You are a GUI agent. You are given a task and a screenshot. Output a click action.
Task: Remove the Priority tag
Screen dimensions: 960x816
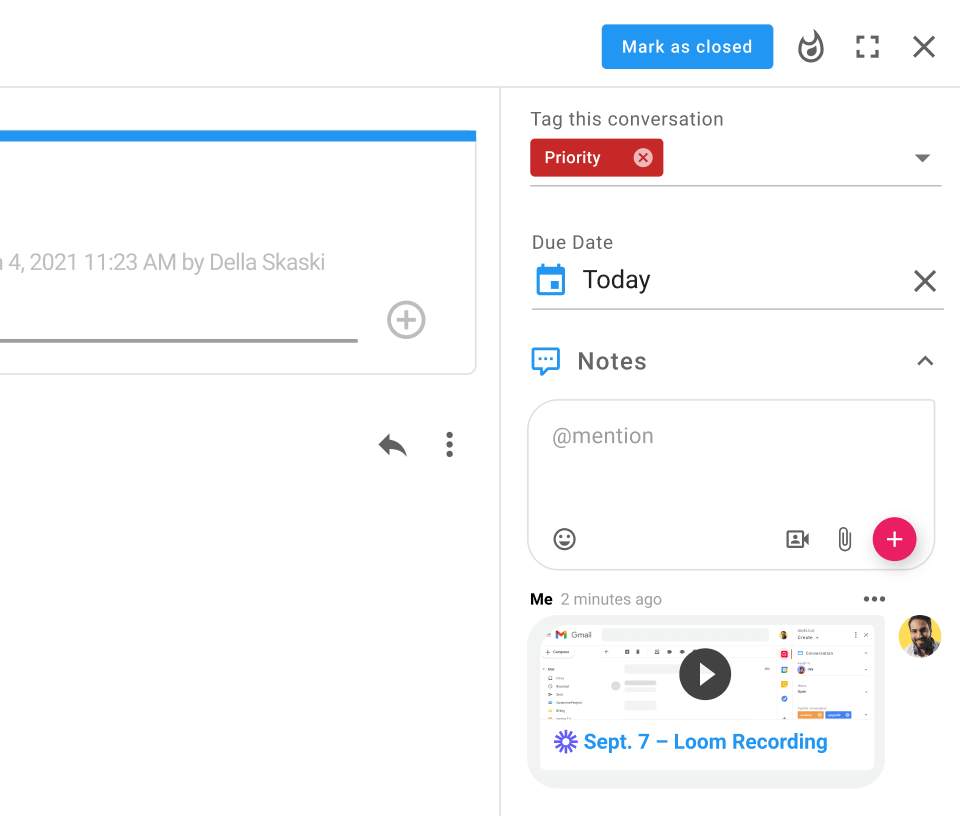(643, 158)
